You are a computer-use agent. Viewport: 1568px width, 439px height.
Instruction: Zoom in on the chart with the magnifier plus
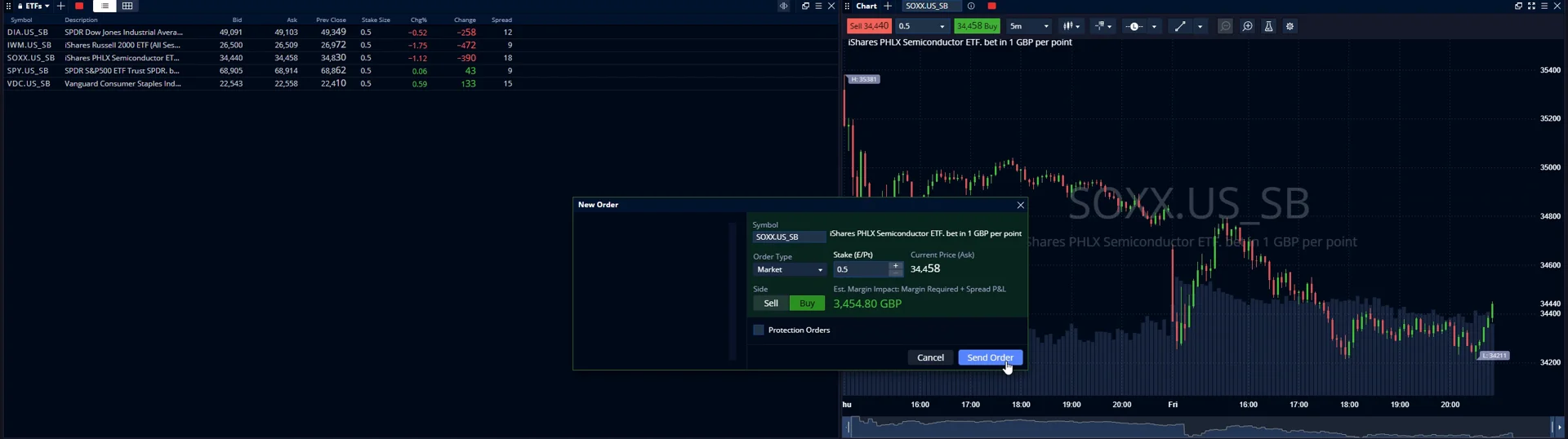(x=1247, y=26)
